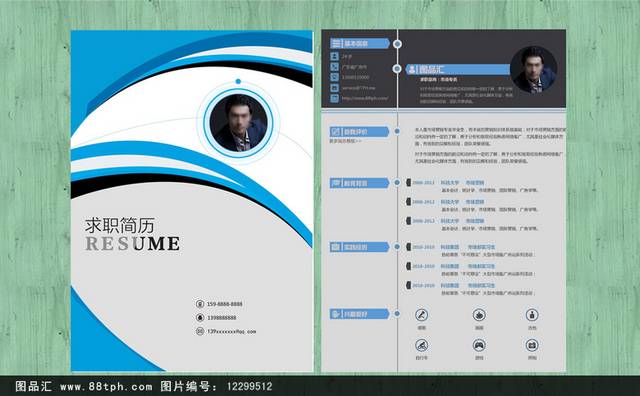Click the round portrait photo on the cover page

tap(238, 122)
